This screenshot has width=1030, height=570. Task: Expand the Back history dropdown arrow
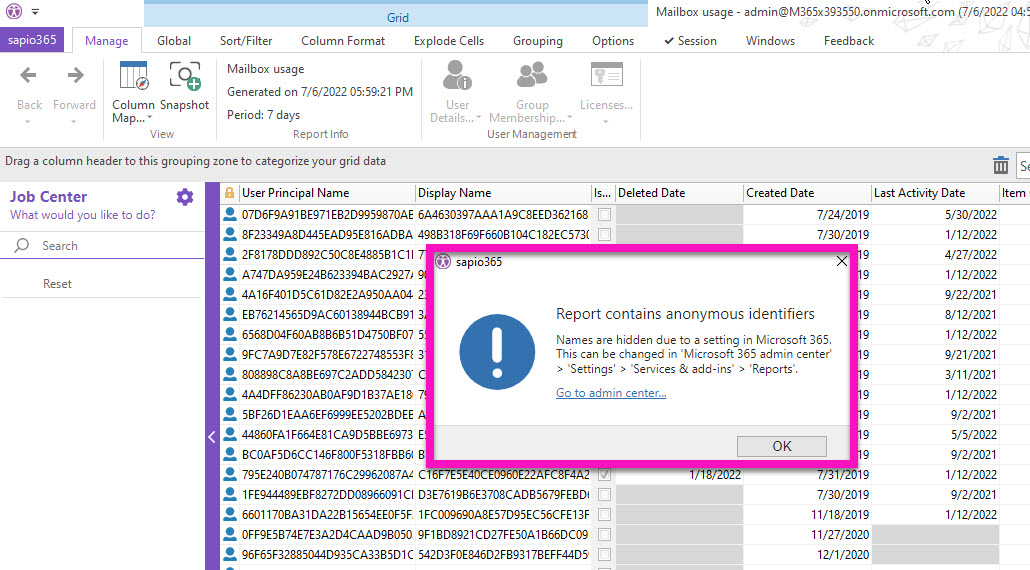[28, 121]
